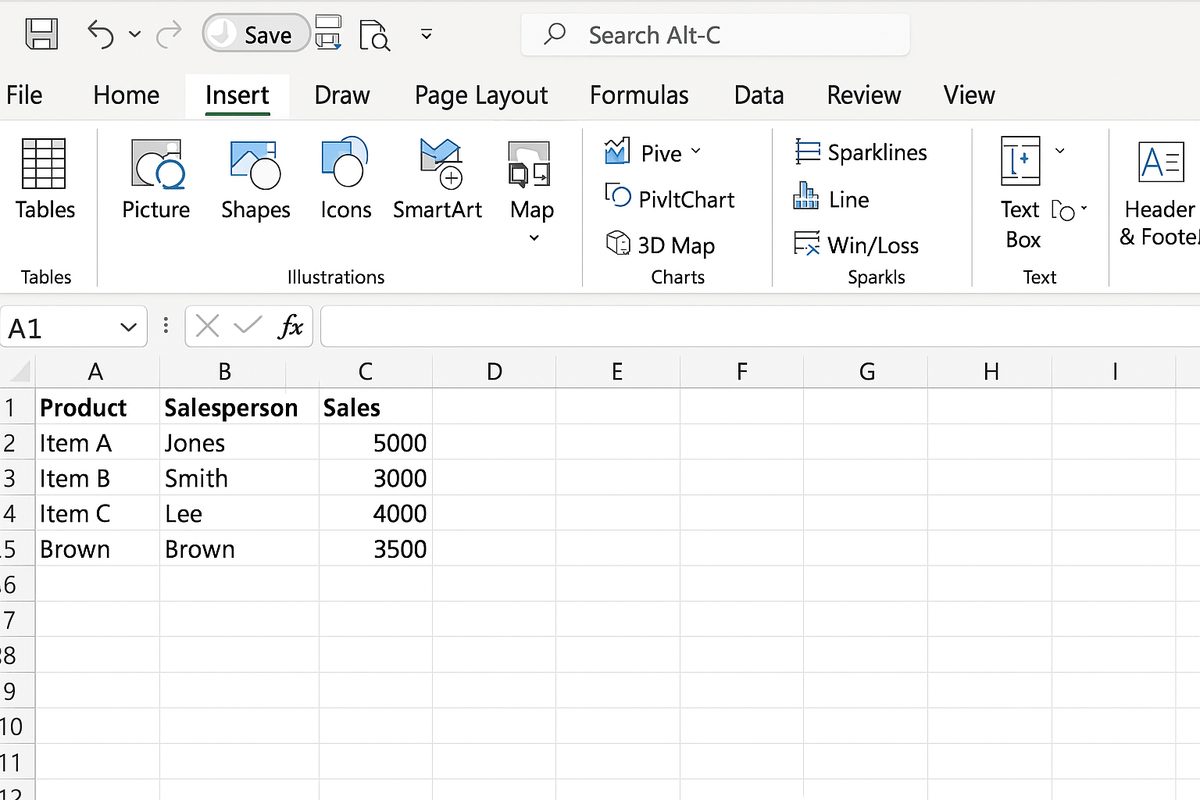Expand the dropdown arrow above Text Box
Image resolution: width=1200 pixels, height=800 pixels.
coord(1060,151)
